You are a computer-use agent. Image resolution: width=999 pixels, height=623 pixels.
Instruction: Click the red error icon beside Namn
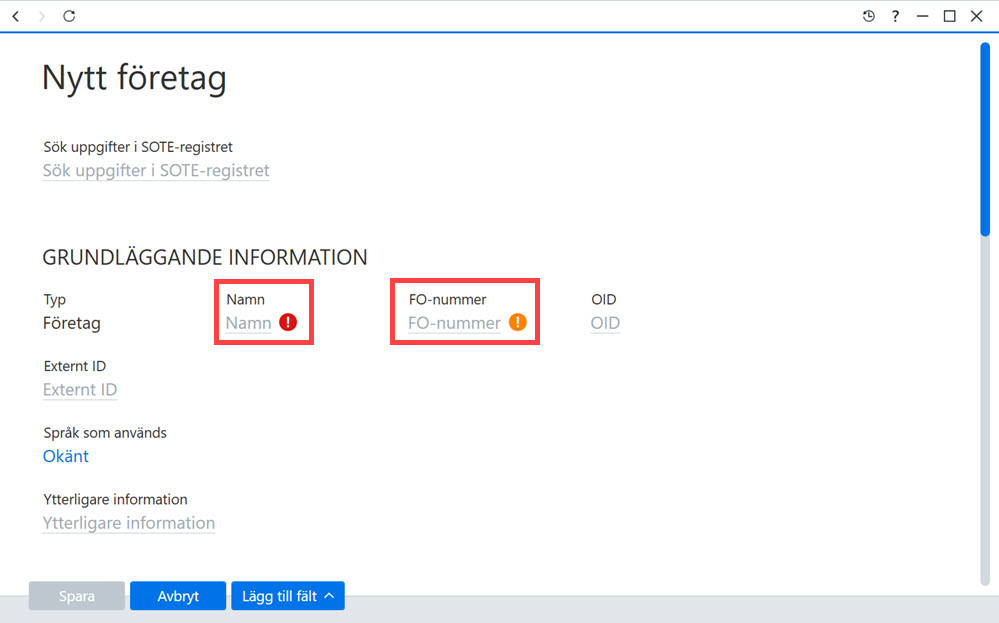[x=288, y=322]
